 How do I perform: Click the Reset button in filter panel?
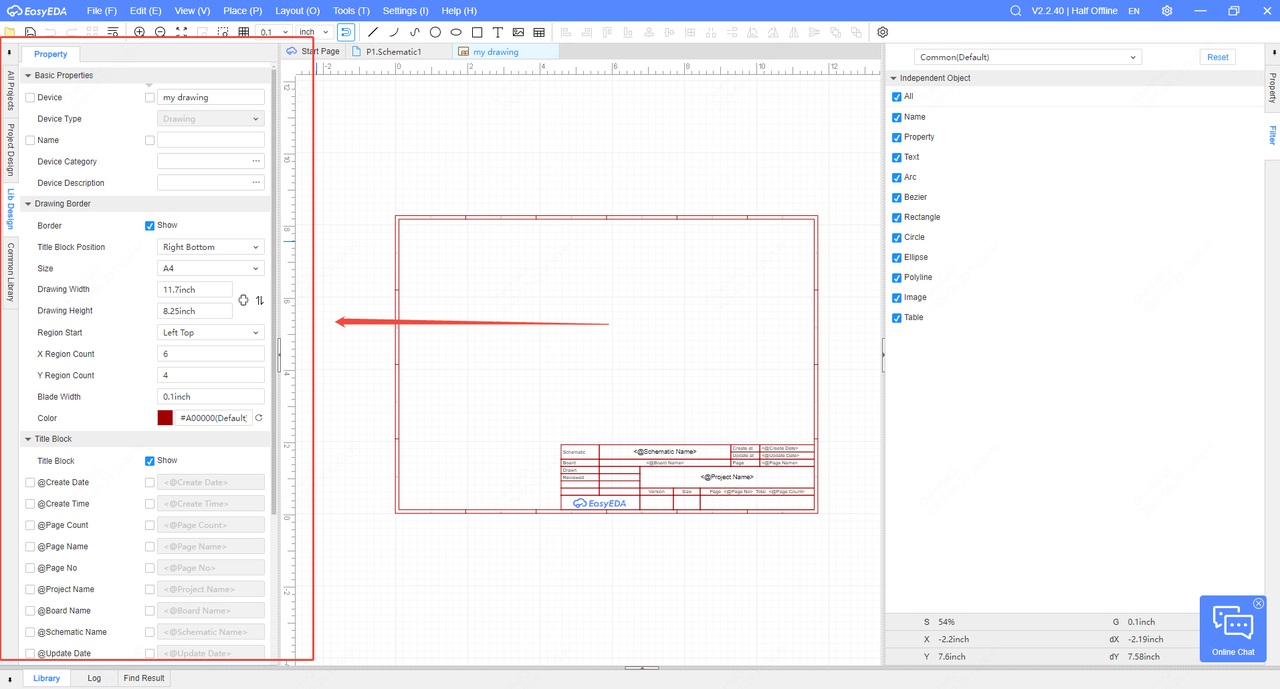1217,57
